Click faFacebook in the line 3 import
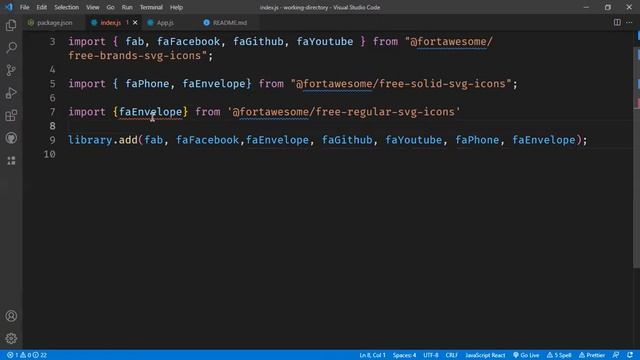The image size is (640, 360). tap(189, 42)
